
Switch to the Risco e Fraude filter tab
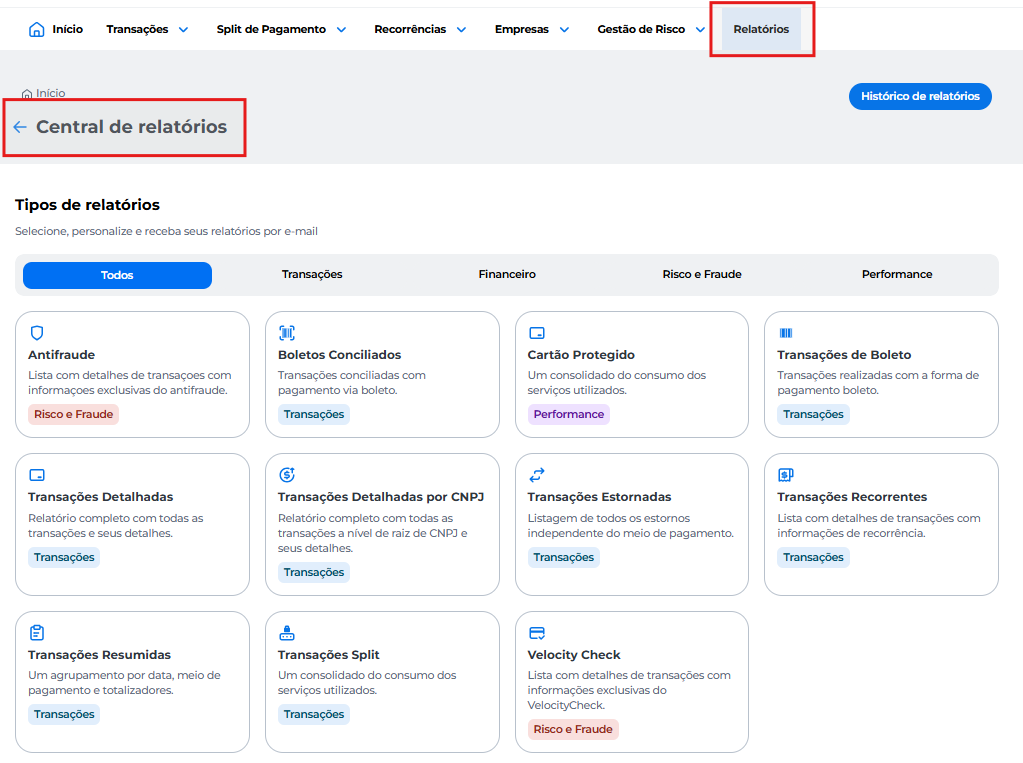click(702, 275)
